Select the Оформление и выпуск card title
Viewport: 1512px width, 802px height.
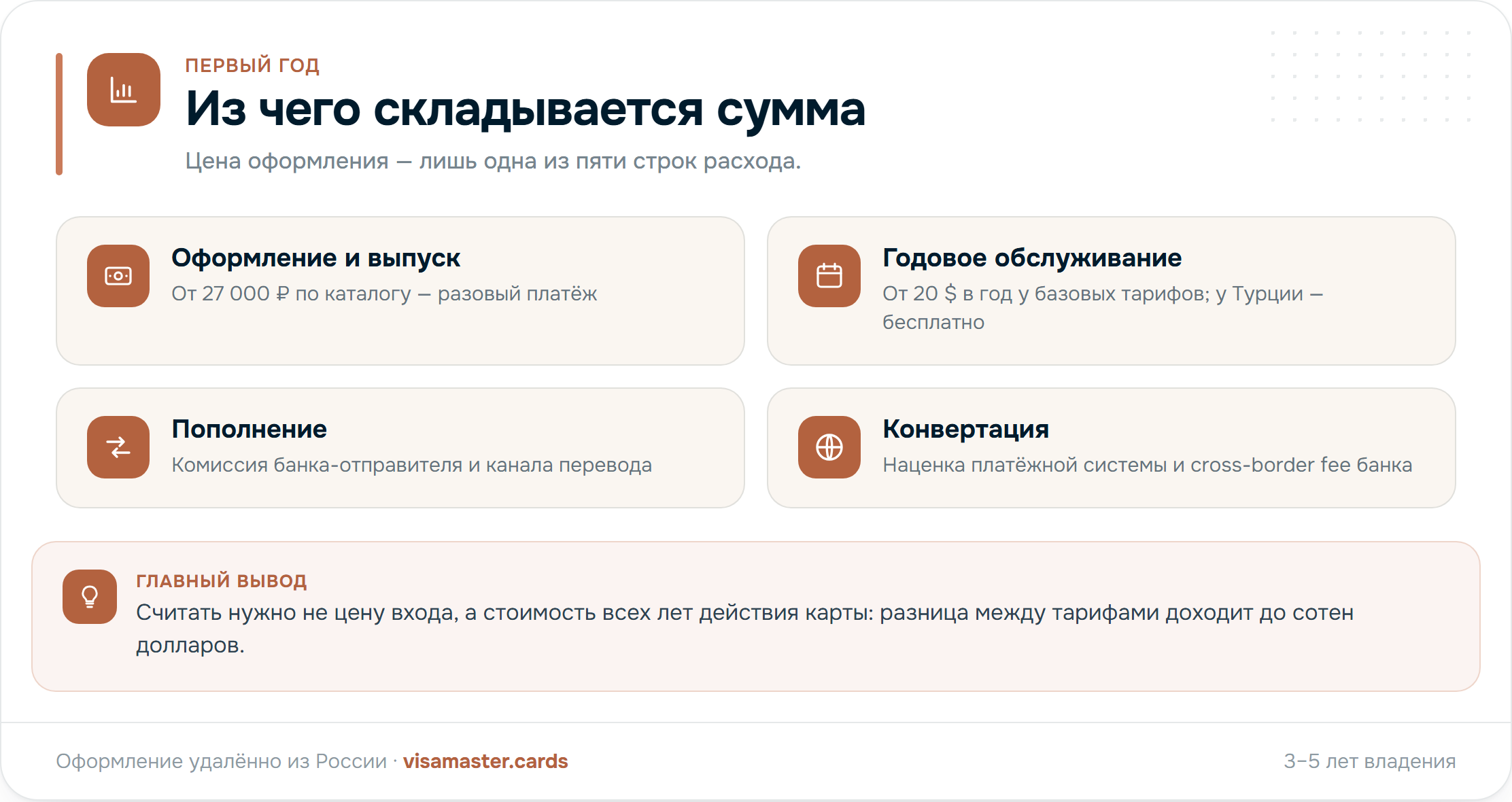[x=315, y=258]
